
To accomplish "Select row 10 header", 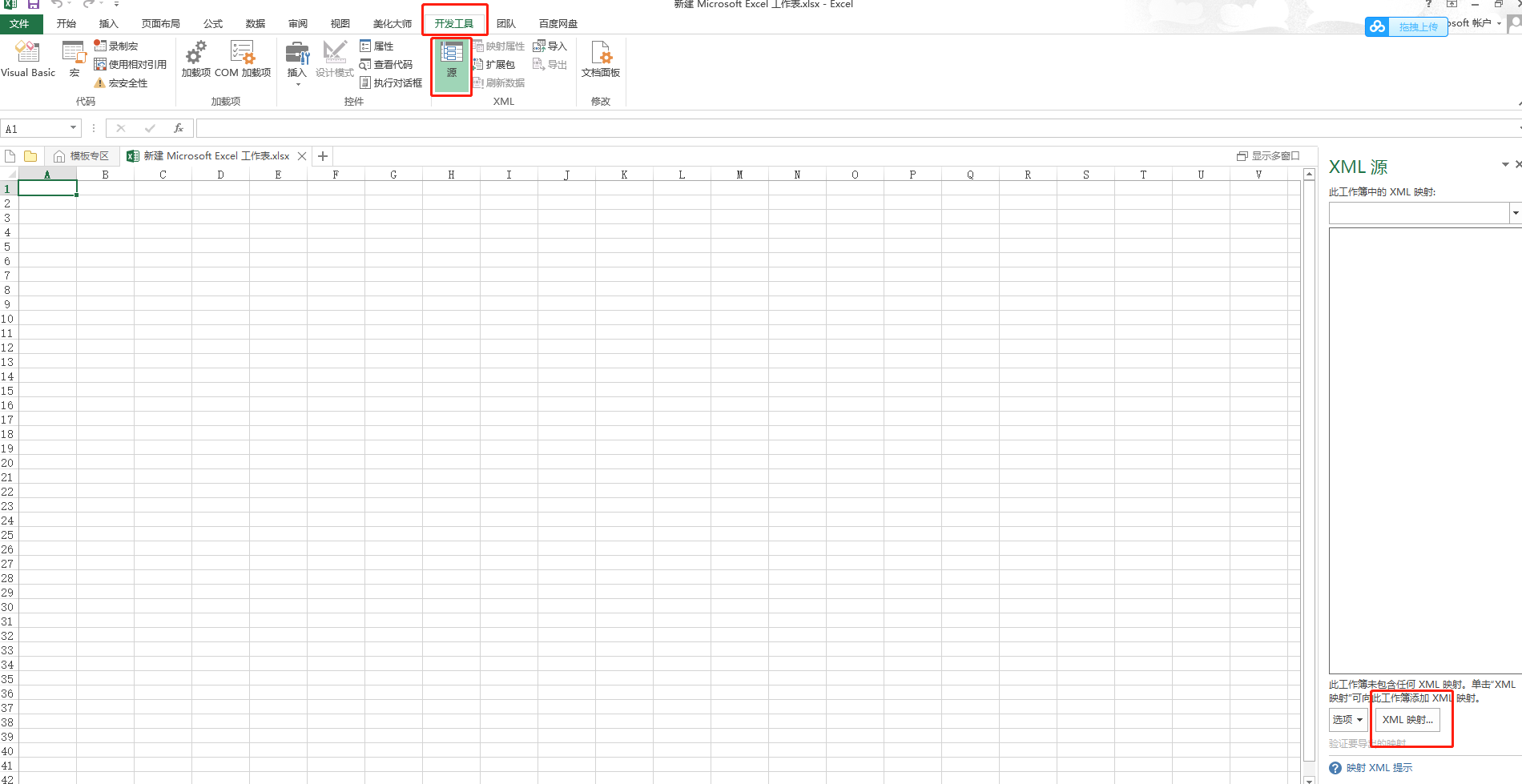I will coord(8,319).
